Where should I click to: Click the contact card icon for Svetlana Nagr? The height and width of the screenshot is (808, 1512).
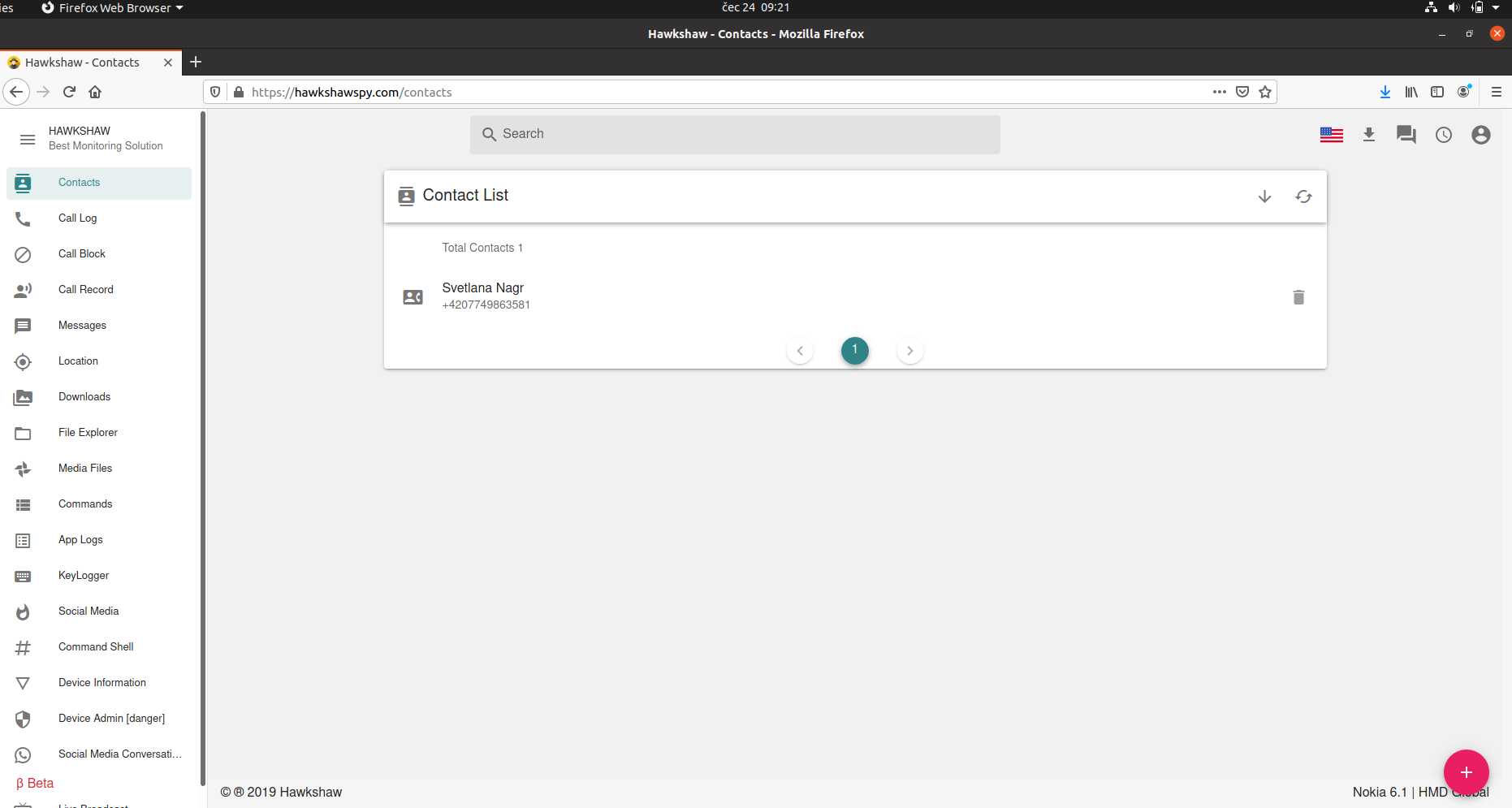[413, 297]
